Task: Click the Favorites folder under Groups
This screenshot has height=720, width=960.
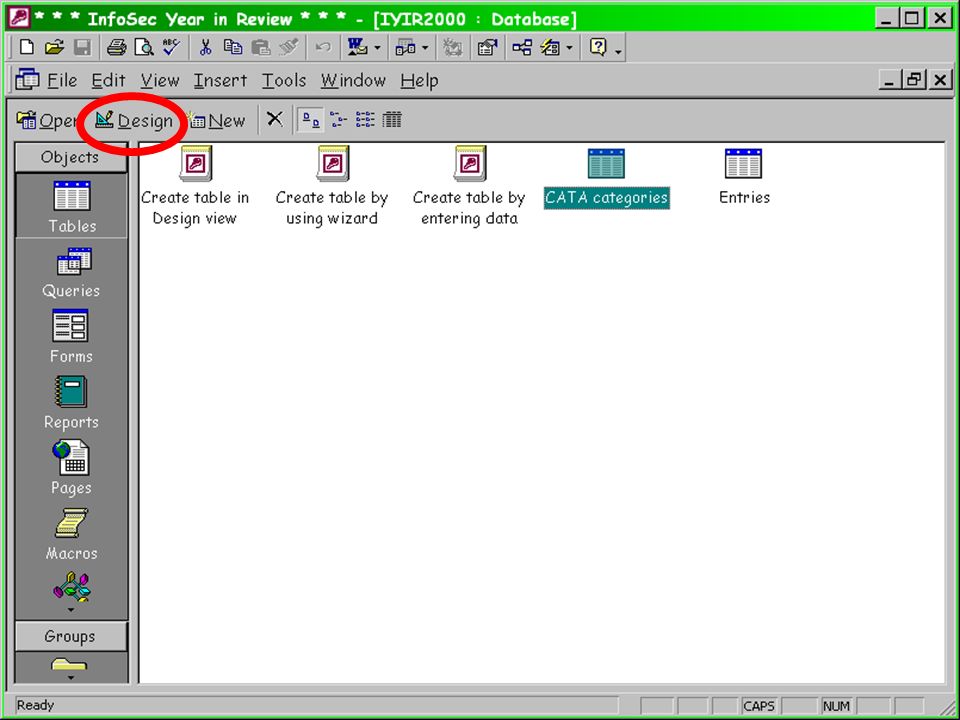Action: [69, 664]
